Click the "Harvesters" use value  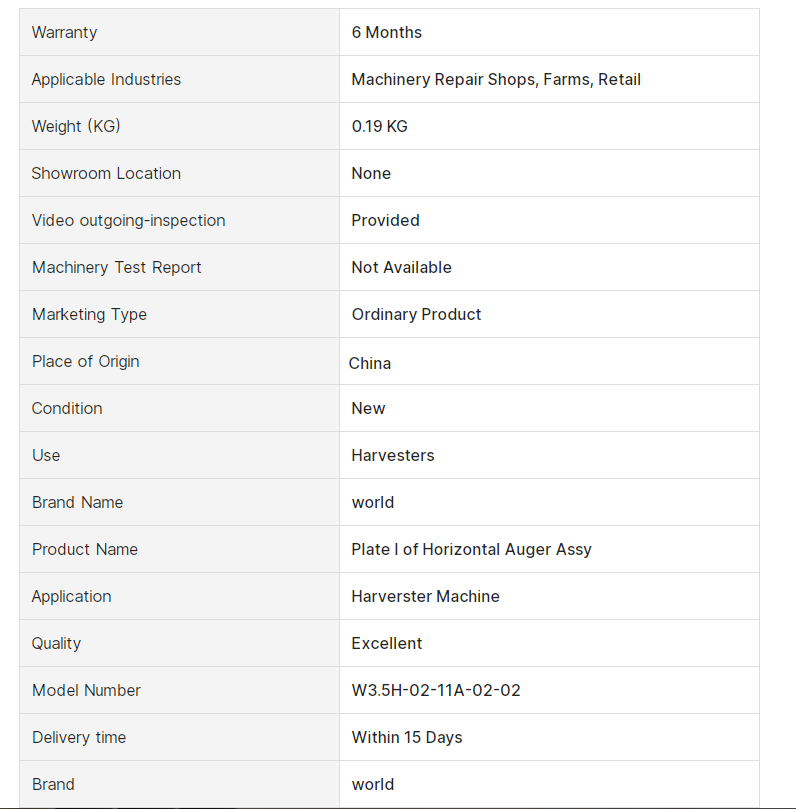click(393, 455)
